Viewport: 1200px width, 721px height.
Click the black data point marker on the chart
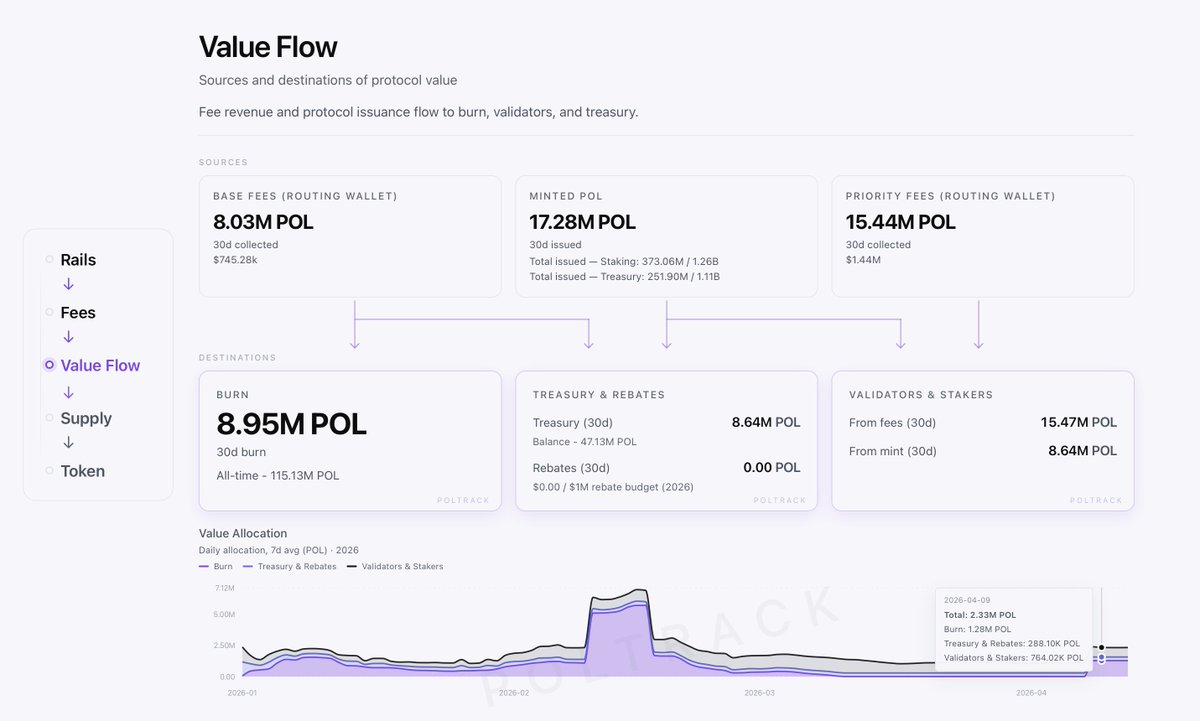pyautogui.click(x=1101, y=648)
